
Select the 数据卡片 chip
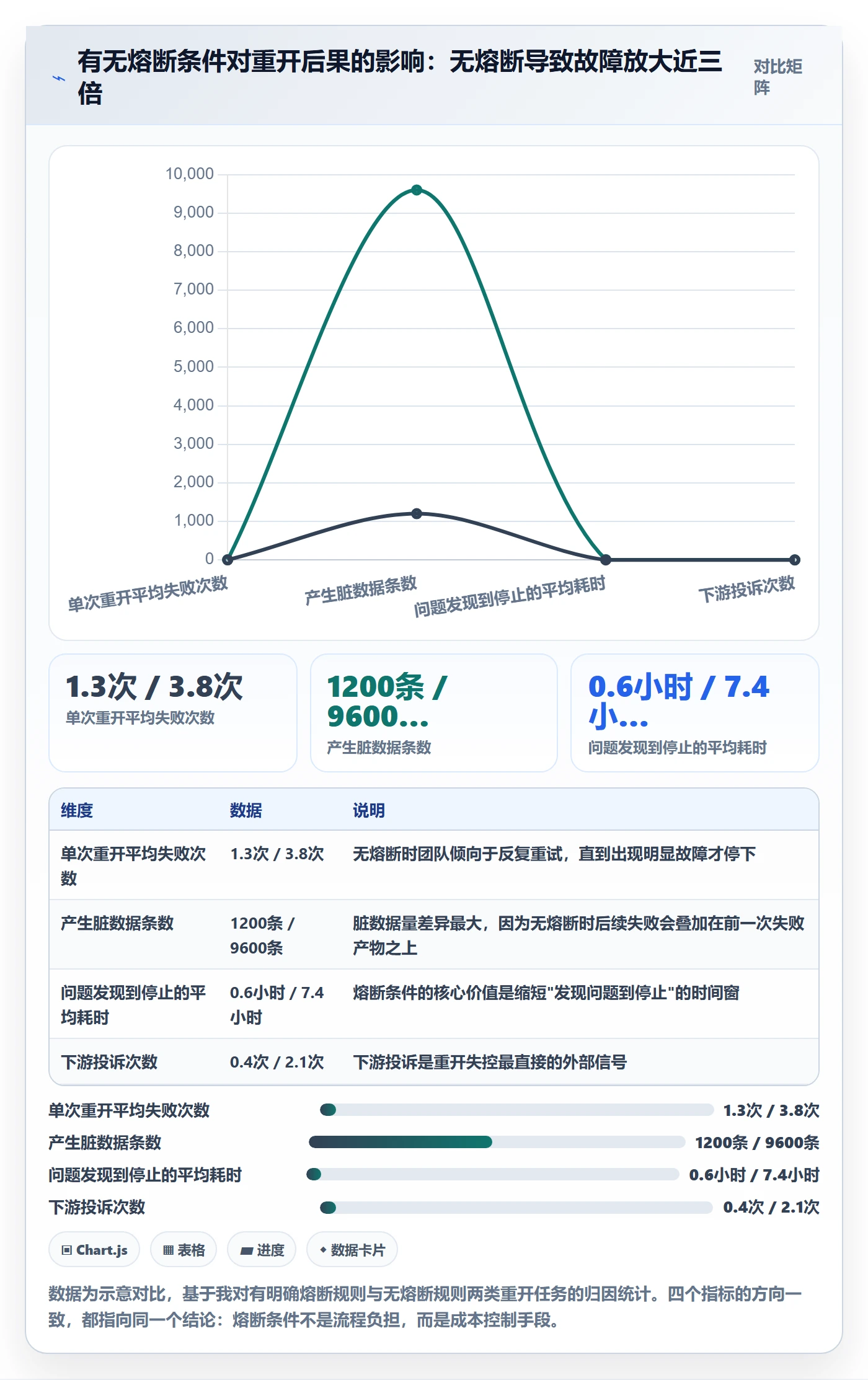352,1250
